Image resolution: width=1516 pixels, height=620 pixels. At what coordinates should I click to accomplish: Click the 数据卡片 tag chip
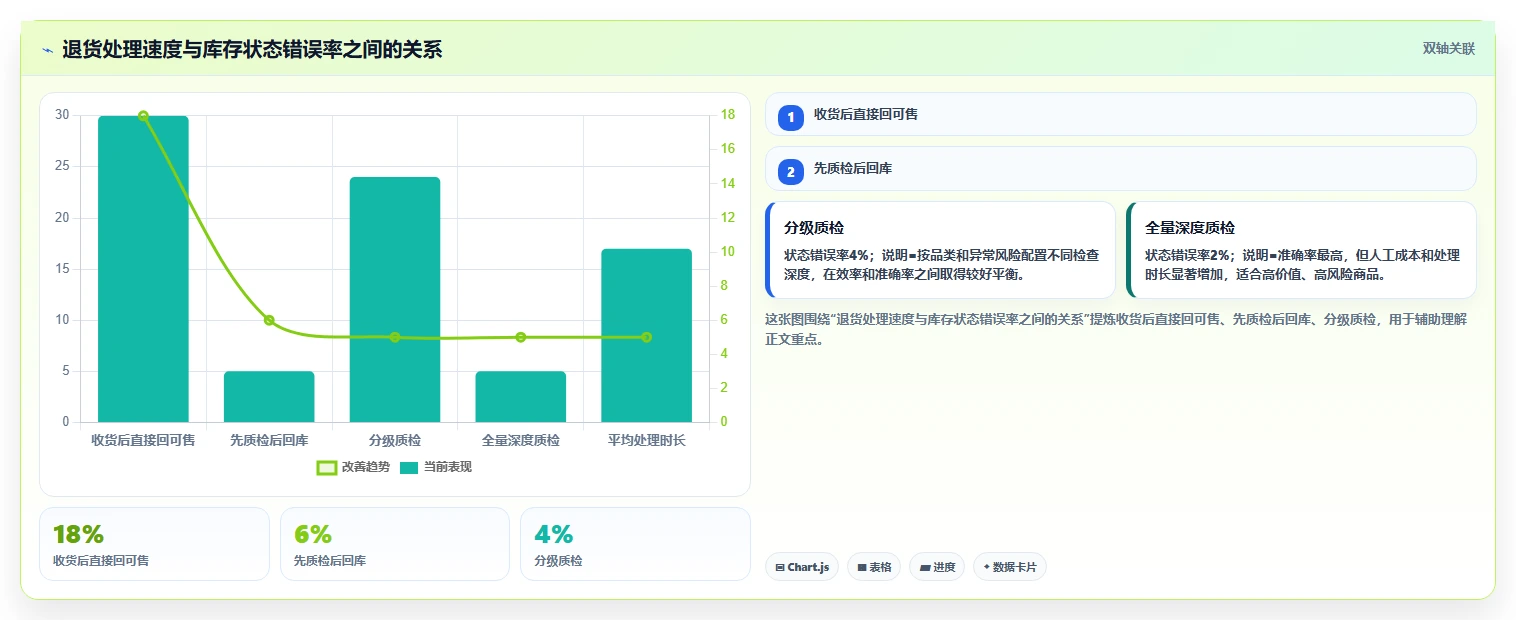[1010, 567]
